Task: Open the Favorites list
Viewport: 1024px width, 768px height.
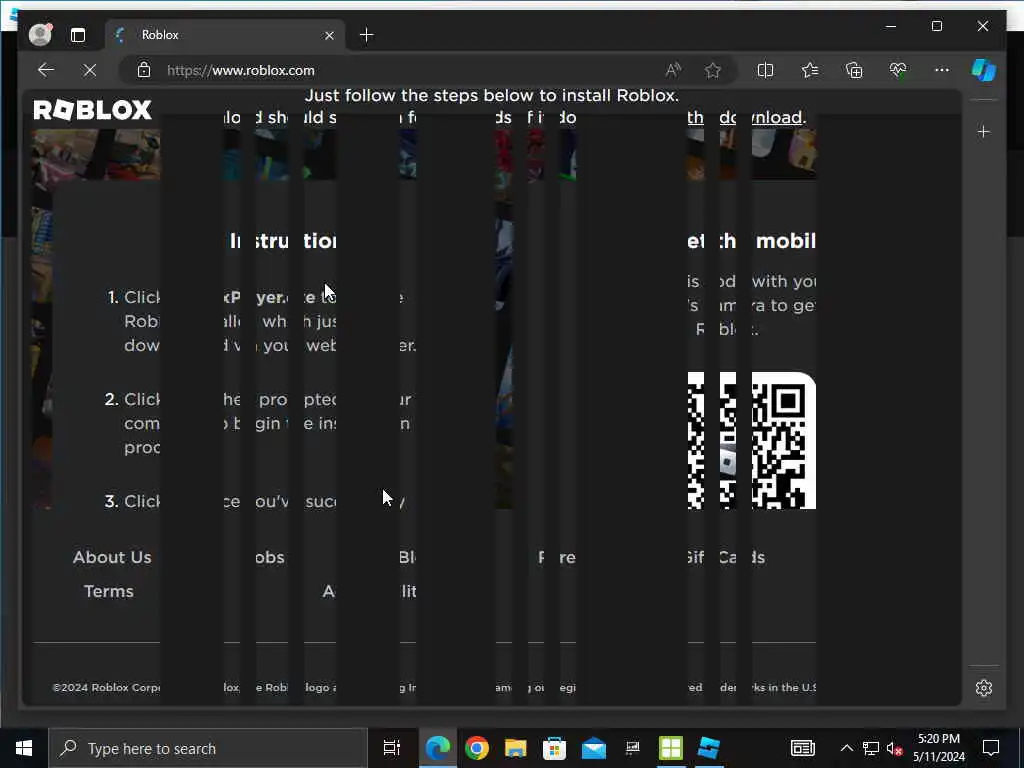Action: point(810,70)
